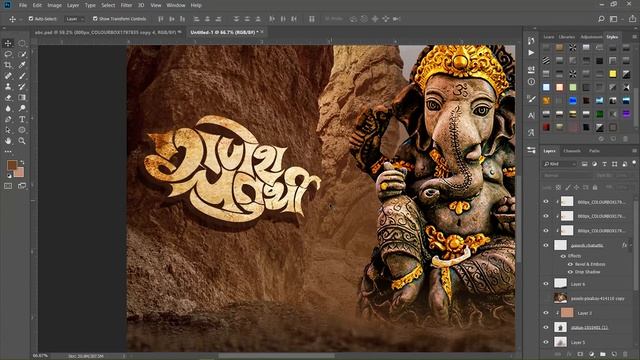This screenshot has width=640, height=360.
Task: Collapse the fx effects arrow on ganesh layer
Action: point(631,245)
